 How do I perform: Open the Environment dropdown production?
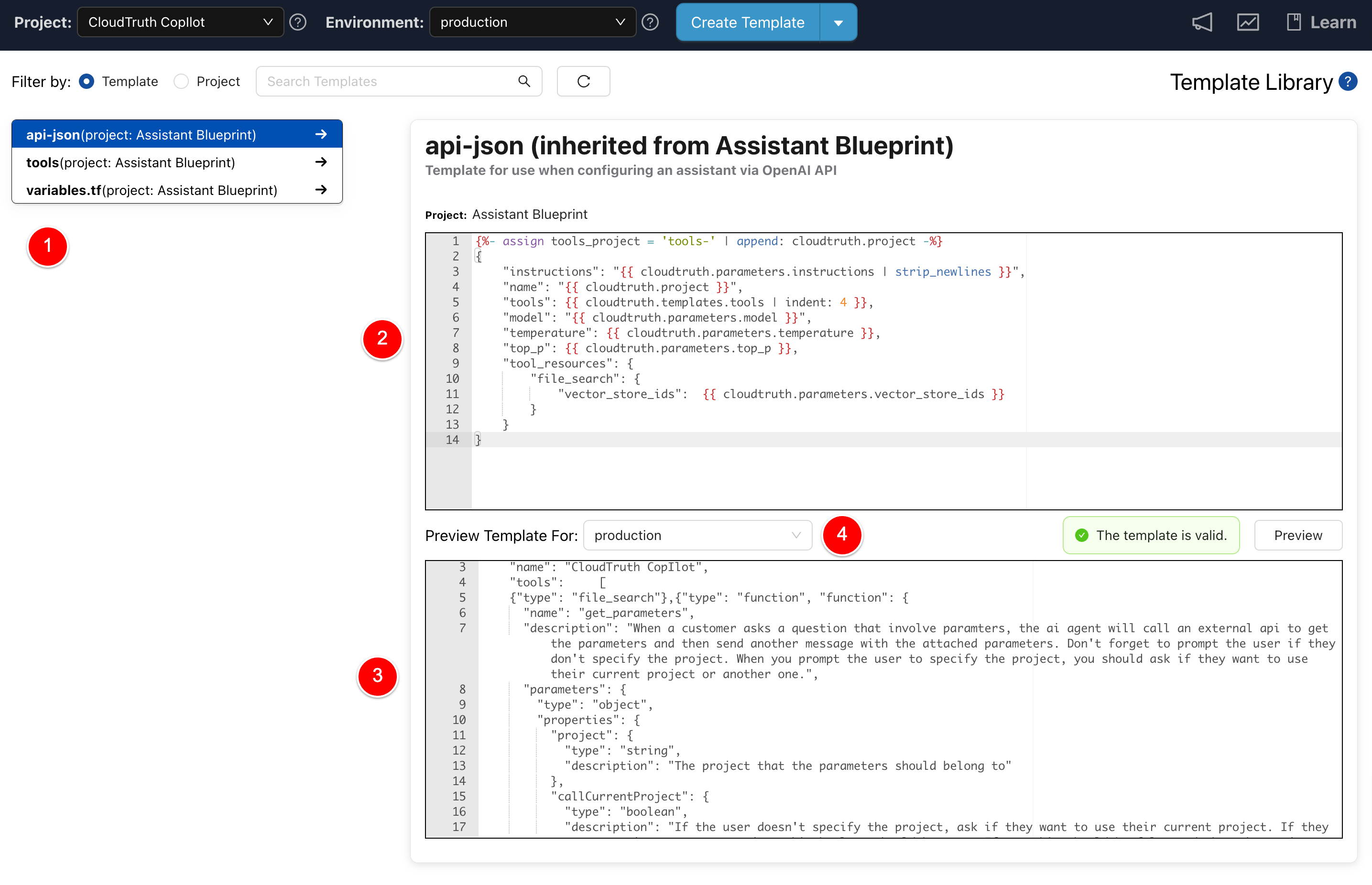click(533, 22)
